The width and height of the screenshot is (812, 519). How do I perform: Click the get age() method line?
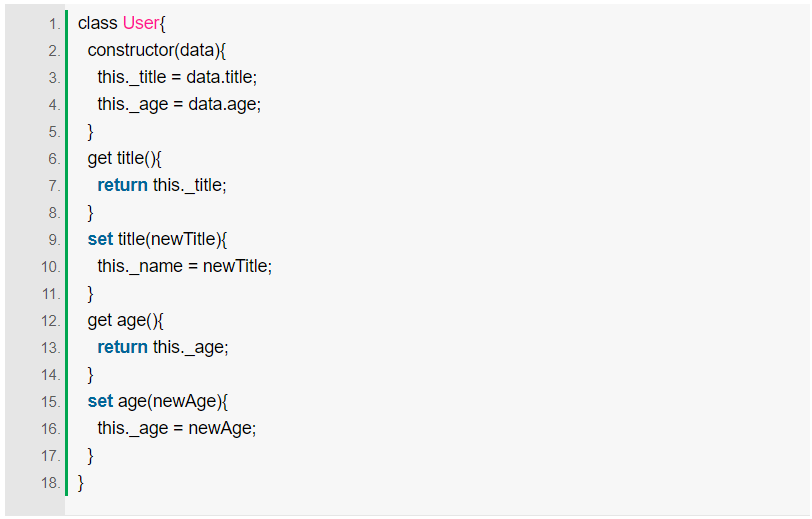(x=125, y=321)
